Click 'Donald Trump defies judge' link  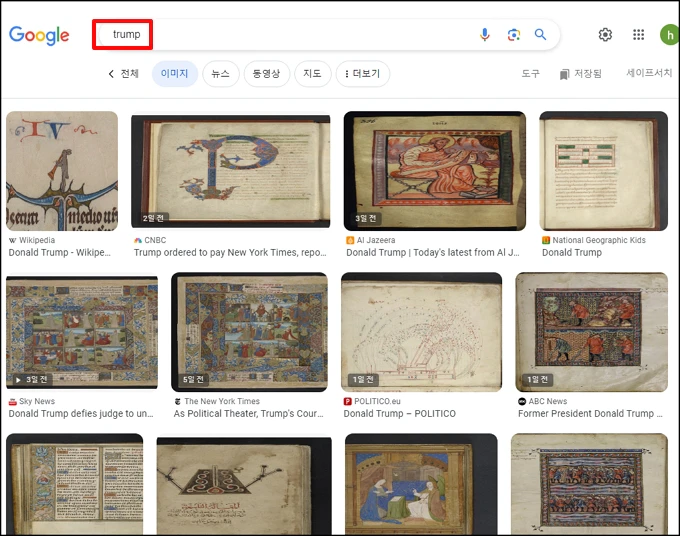(x=81, y=414)
